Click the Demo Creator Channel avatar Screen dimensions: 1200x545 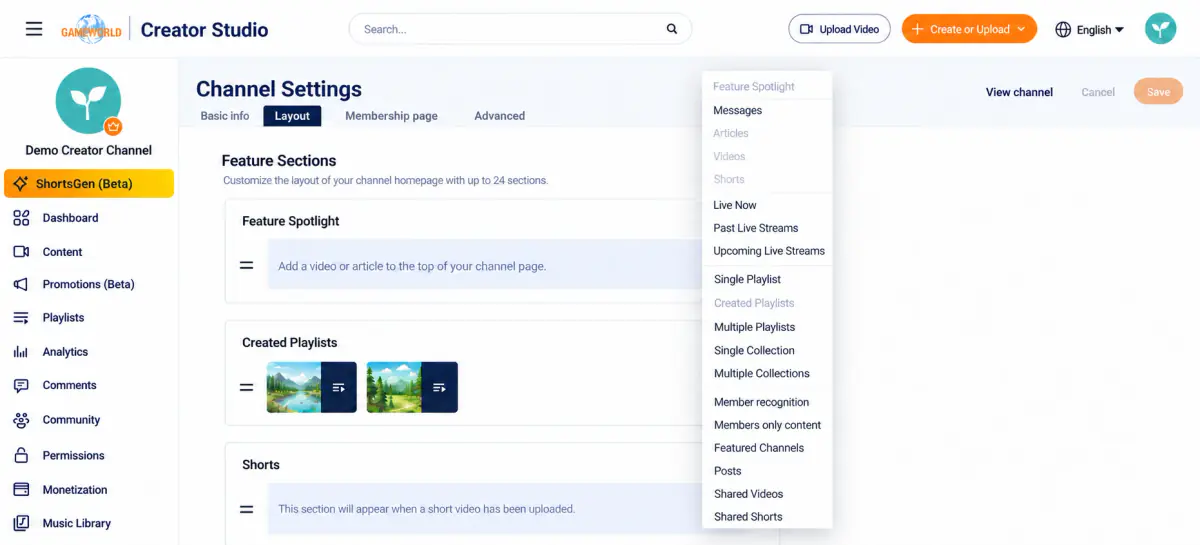tap(88, 100)
